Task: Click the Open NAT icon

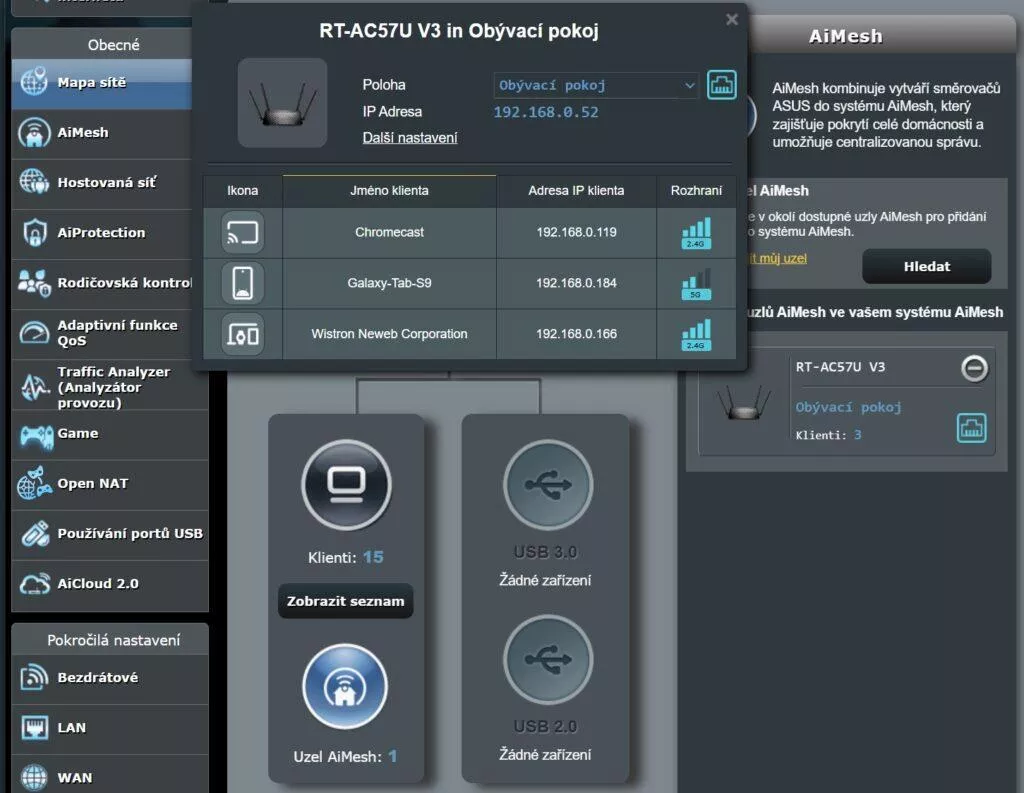Action: pyautogui.click(x=35, y=483)
